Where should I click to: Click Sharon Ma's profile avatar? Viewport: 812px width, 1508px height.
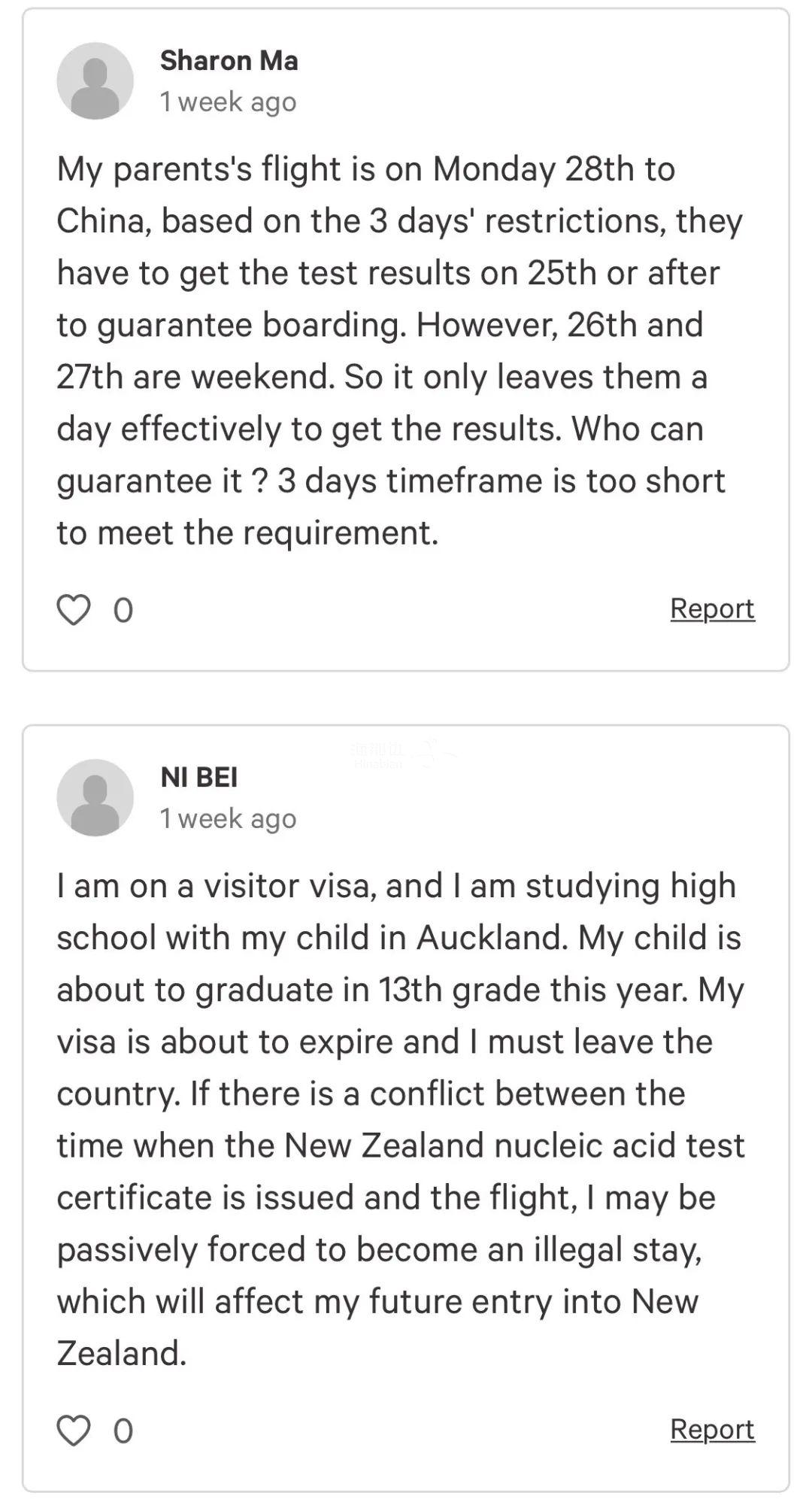[x=95, y=81]
